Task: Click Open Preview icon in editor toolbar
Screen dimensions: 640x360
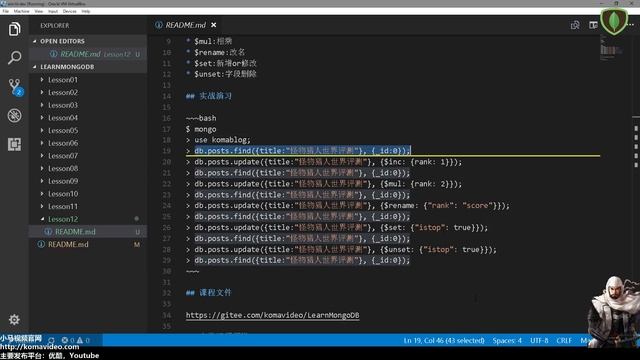Action: (x=575, y=25)
